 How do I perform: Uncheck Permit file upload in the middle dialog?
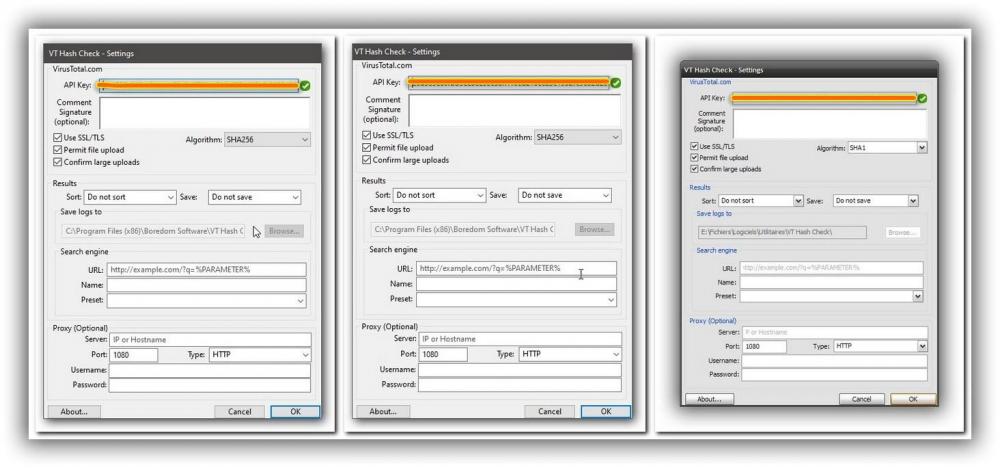(367, 147)
